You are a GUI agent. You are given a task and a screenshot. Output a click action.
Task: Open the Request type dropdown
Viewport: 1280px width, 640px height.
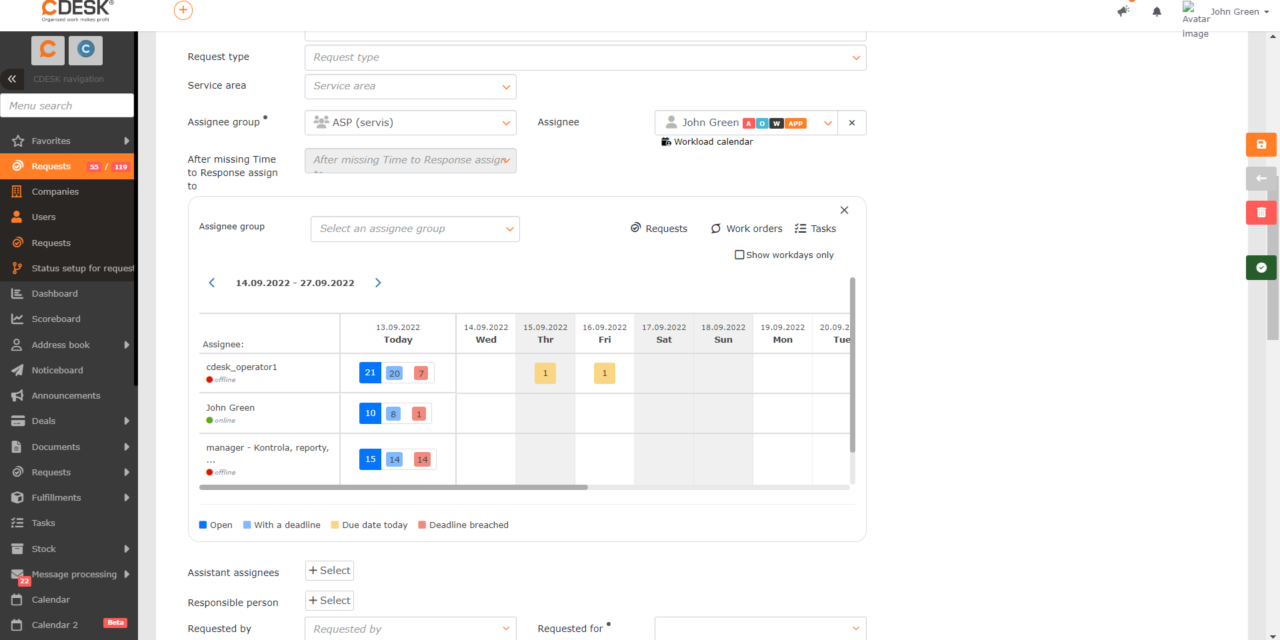(x=585, y=58)
